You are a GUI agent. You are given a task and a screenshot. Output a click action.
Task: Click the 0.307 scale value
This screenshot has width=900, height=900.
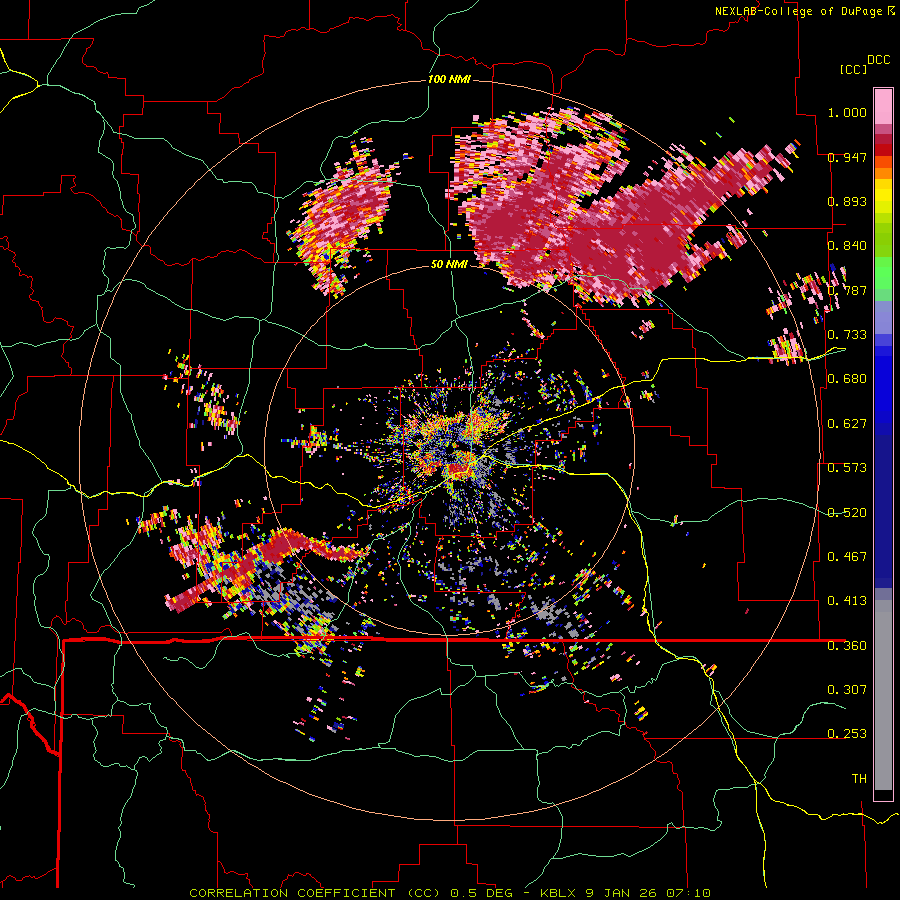(847, 690)
